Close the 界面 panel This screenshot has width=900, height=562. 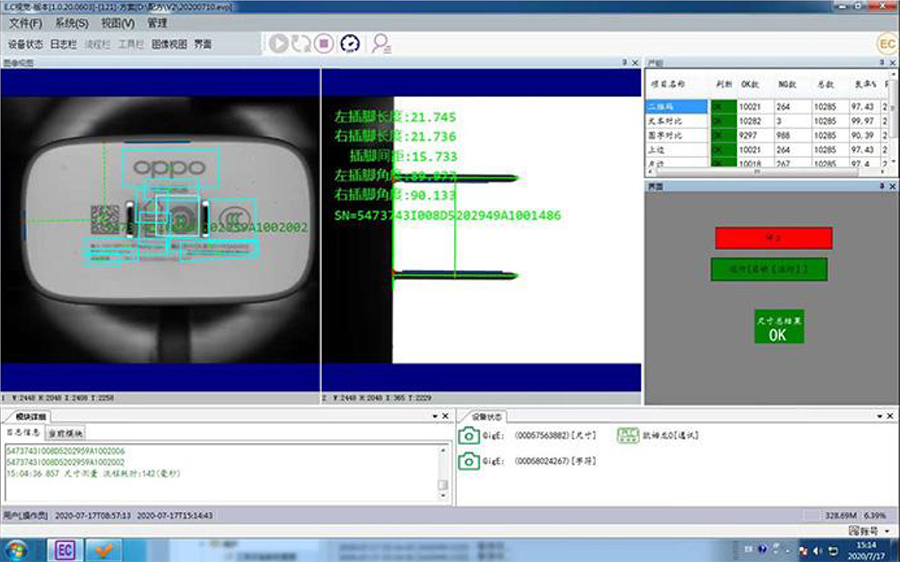point(893,186)
